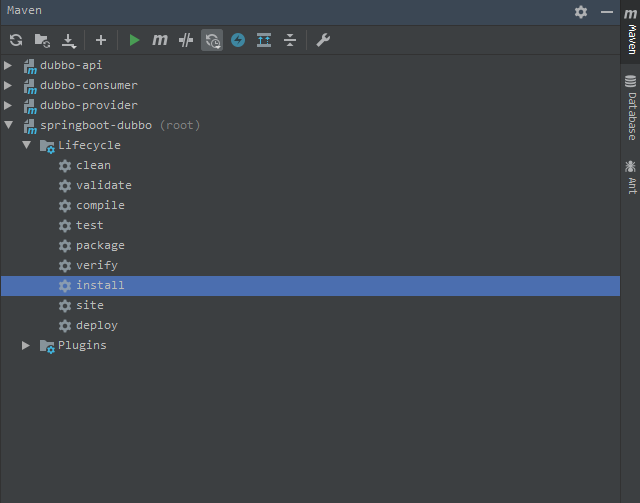This screenshot has height=503, width=640.
Task: Collapse the Lifecycle folder
Action: tap(27, 145)
